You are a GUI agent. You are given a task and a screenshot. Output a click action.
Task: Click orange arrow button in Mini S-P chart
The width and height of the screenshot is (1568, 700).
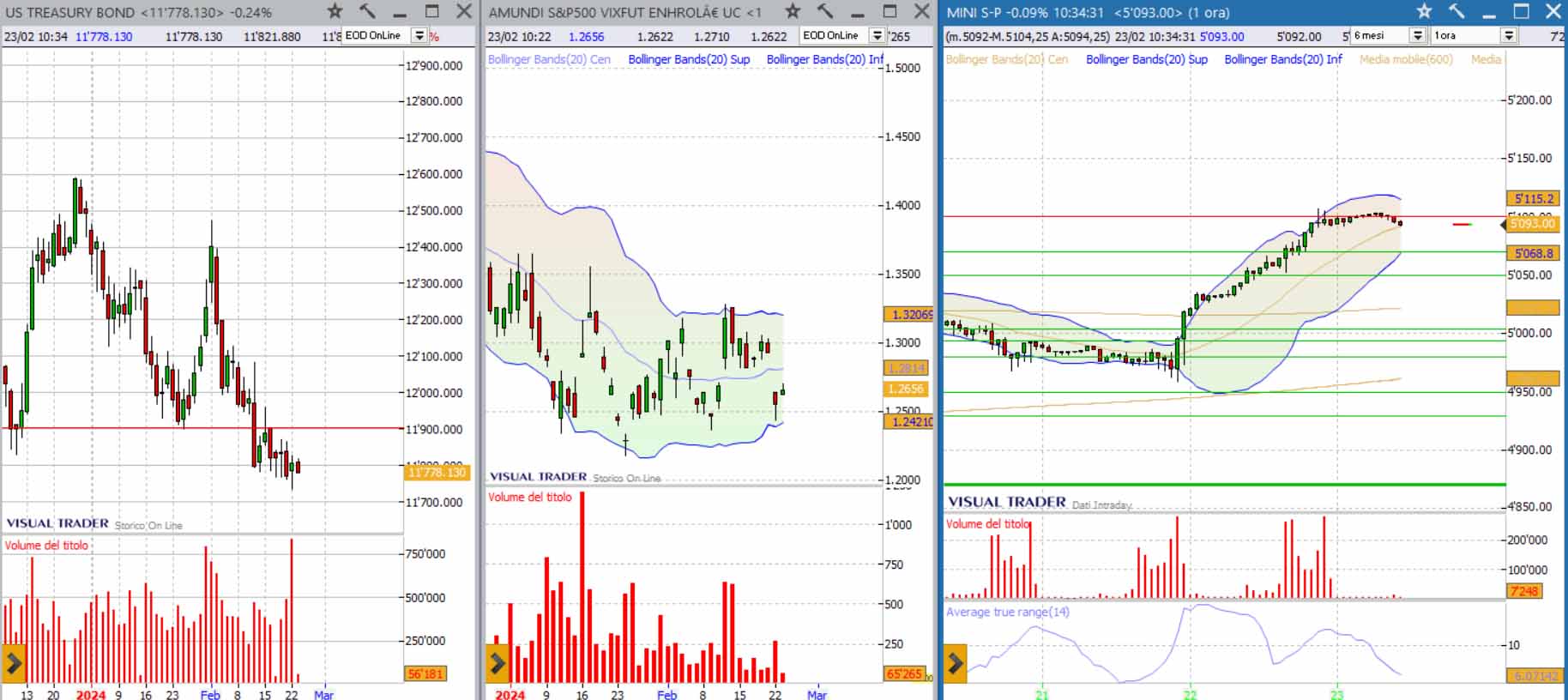[x=956, y=662]
